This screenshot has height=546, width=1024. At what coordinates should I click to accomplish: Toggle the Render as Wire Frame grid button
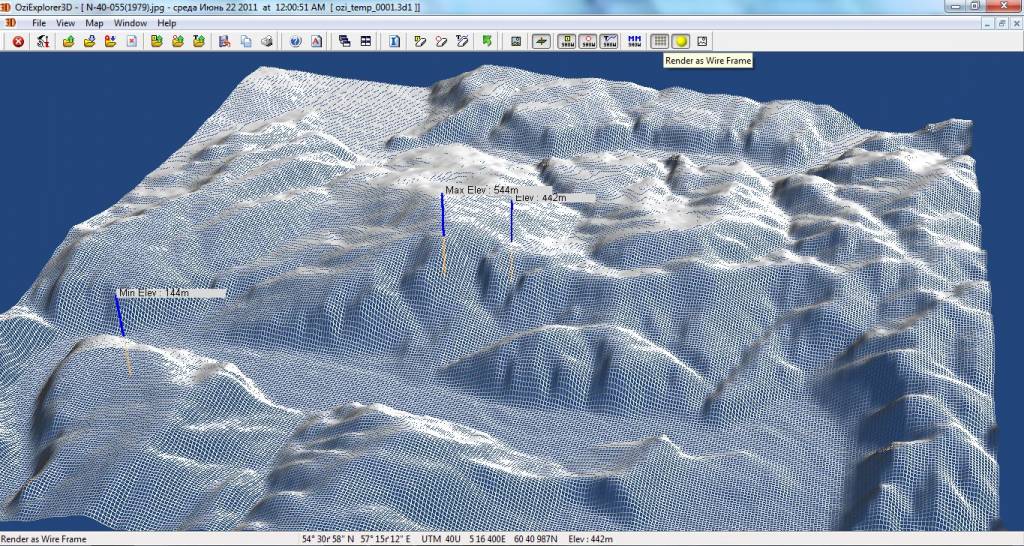[659, 41]
